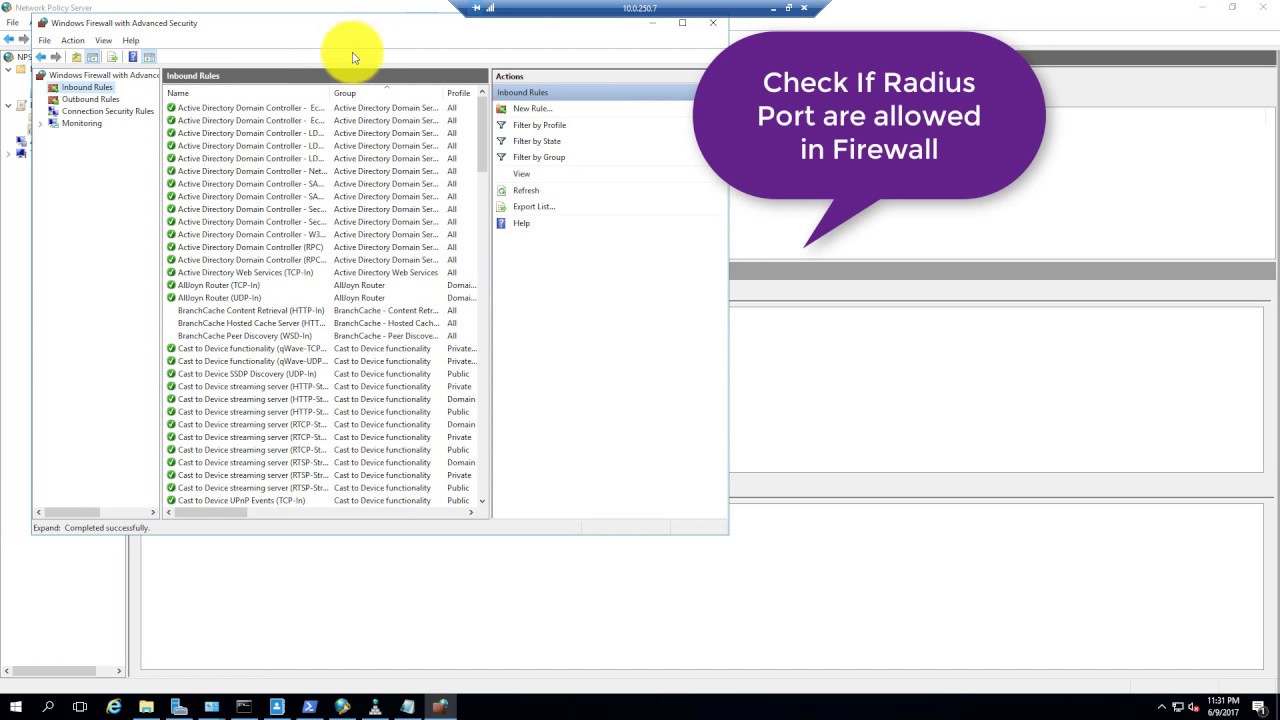Open the Action menu
The height and width of the screenshot is (720, 1280).
click(73, 40)
